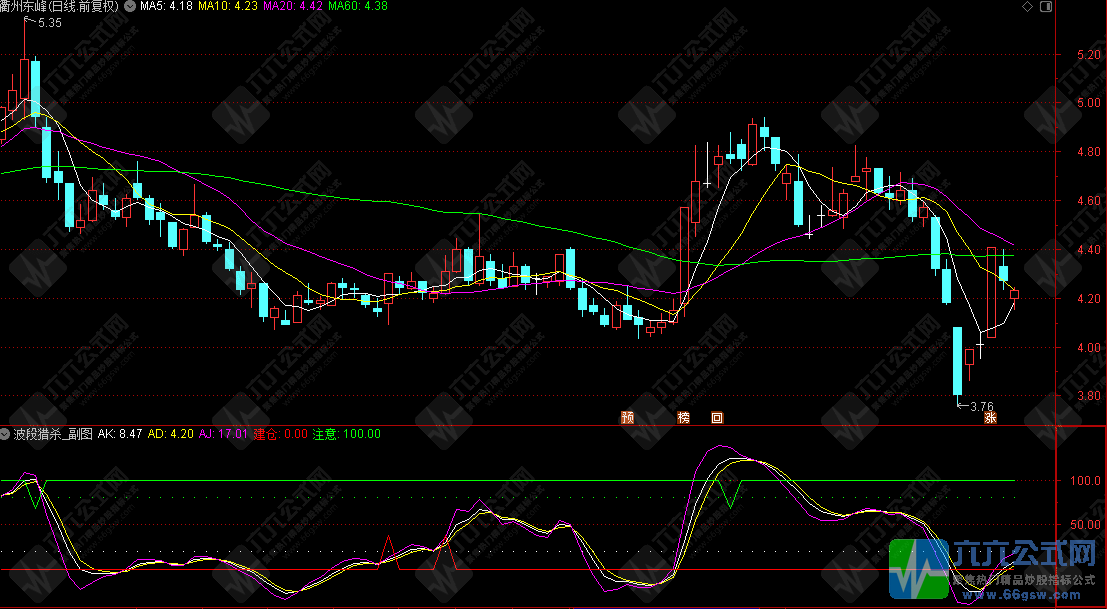Expand the 波段猎杀_副图 indicator menu arrow
This screenshot has height=609, width=1107.
6,434
